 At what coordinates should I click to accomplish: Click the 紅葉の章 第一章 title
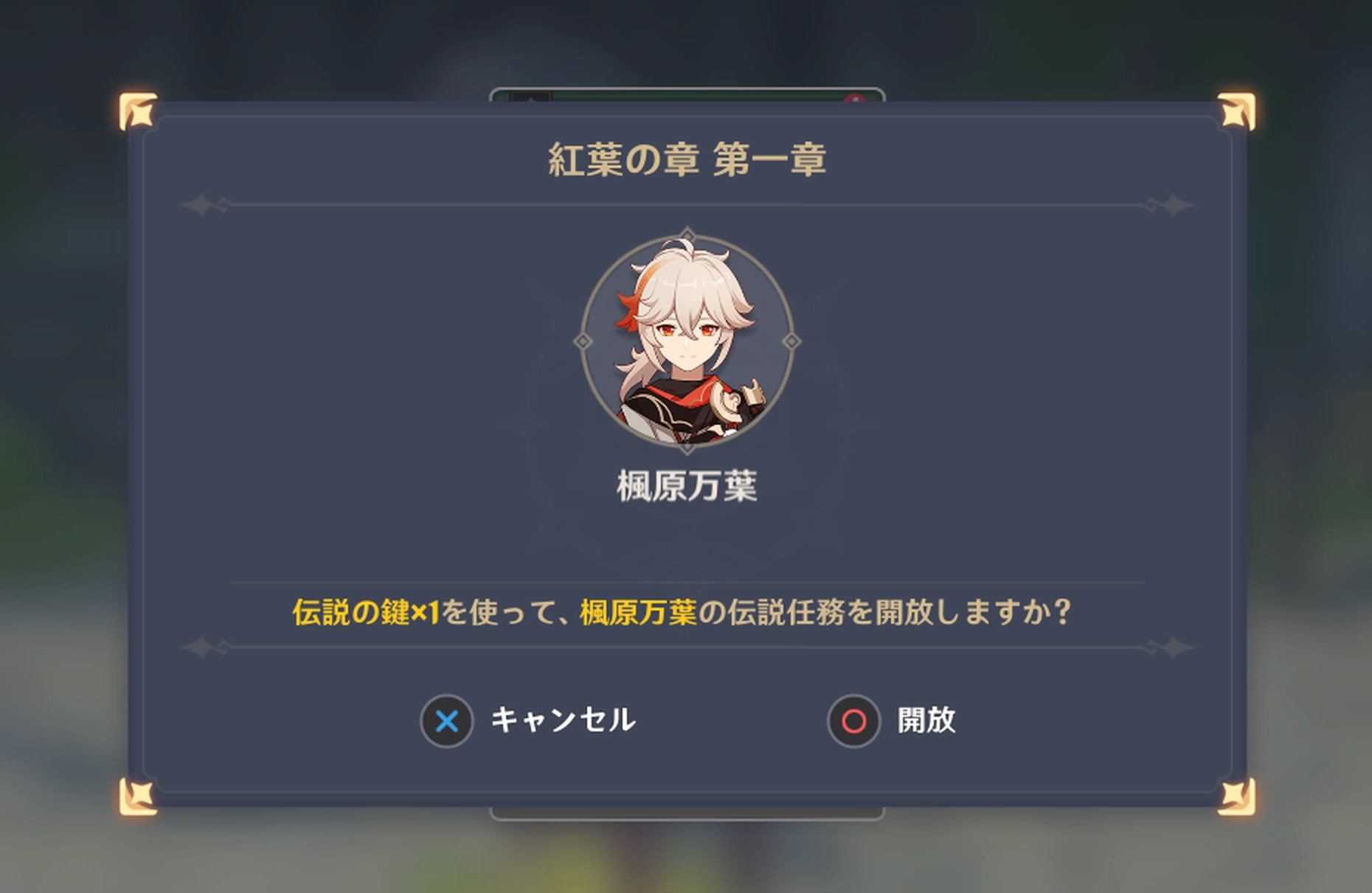pos(687,160)
